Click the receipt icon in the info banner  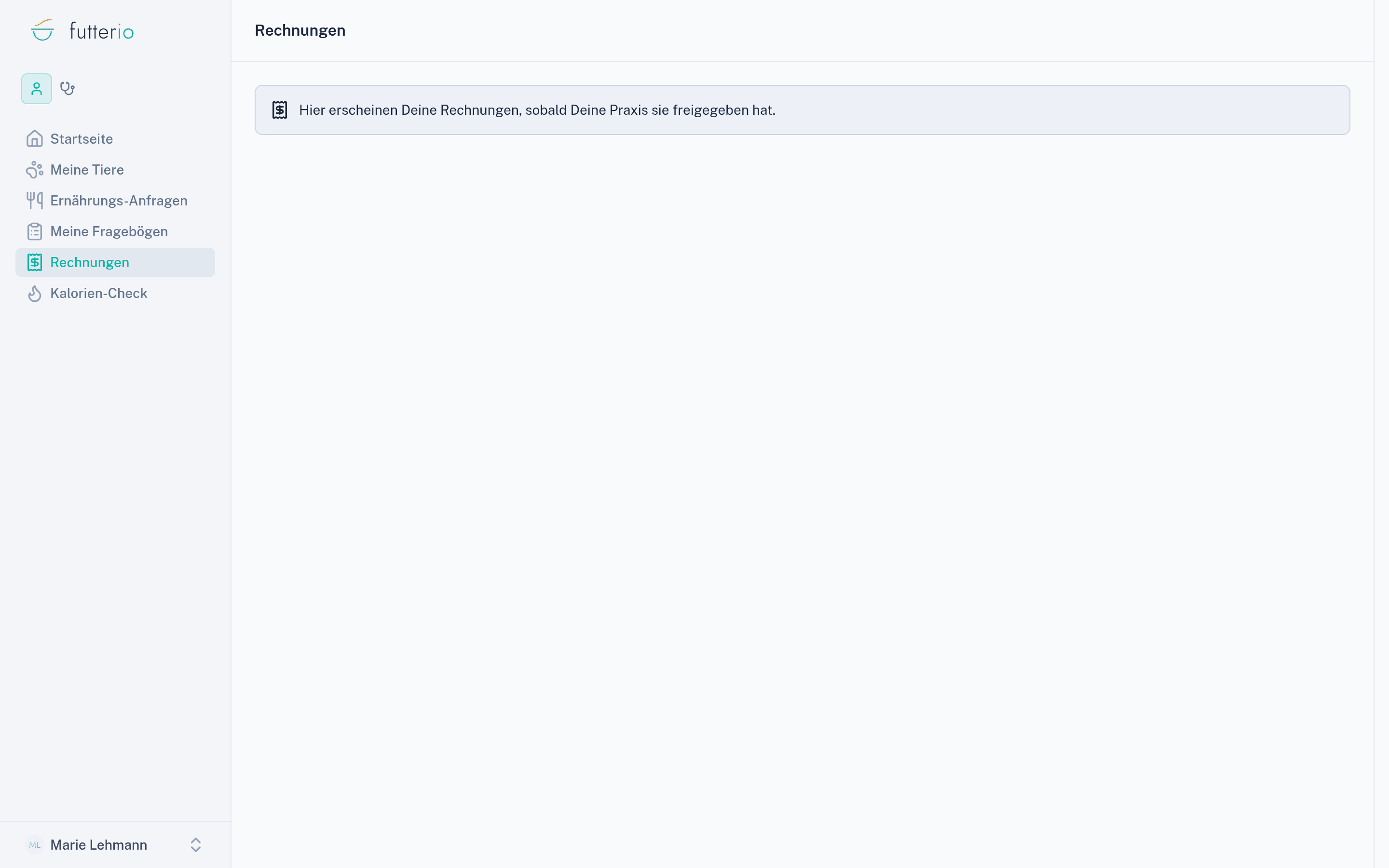(280, 110)
